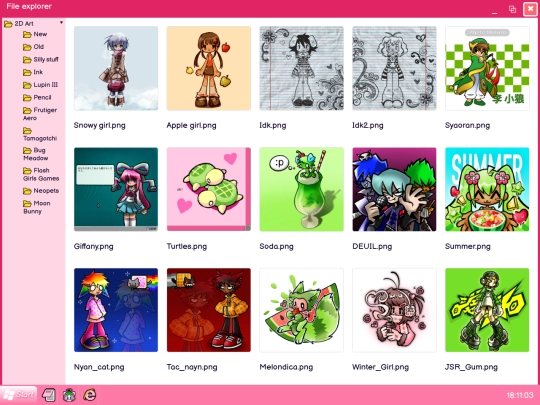Select the Giffany.png thumbnail
This screenshot has width=540, height=405.
(x=116, y=189)
